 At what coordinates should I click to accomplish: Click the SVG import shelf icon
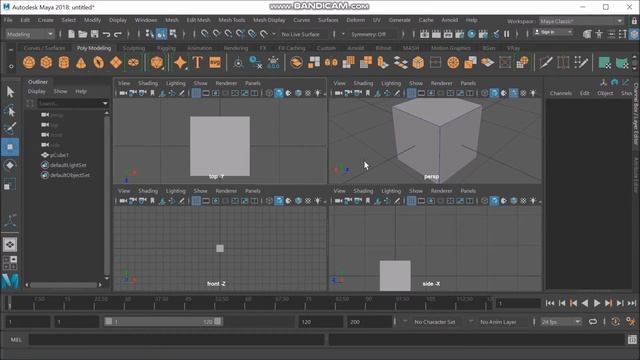click(215, 62)
